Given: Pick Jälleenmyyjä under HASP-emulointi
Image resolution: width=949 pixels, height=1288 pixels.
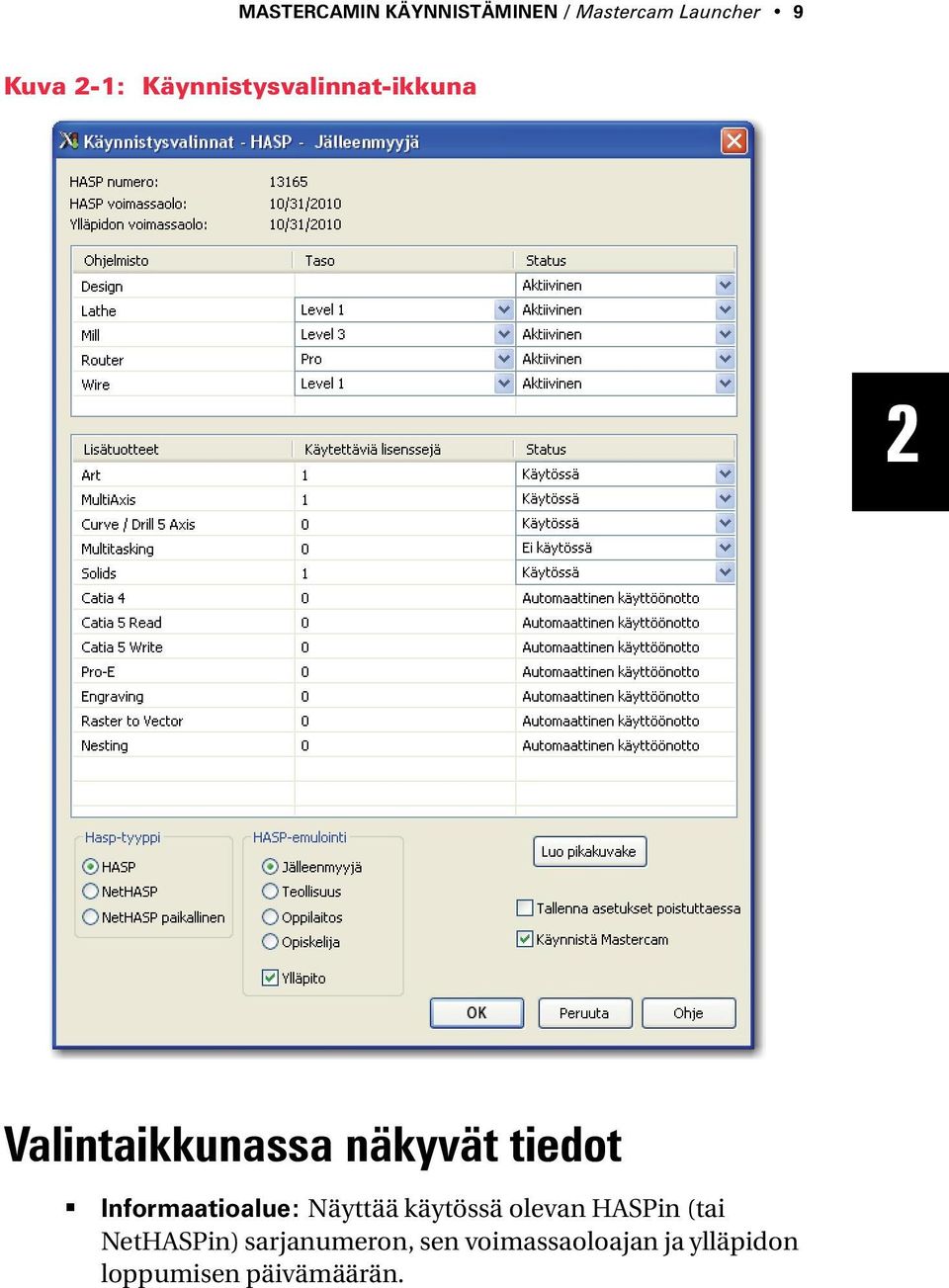Looking at the screenshot, I should [x=270, y=867].
